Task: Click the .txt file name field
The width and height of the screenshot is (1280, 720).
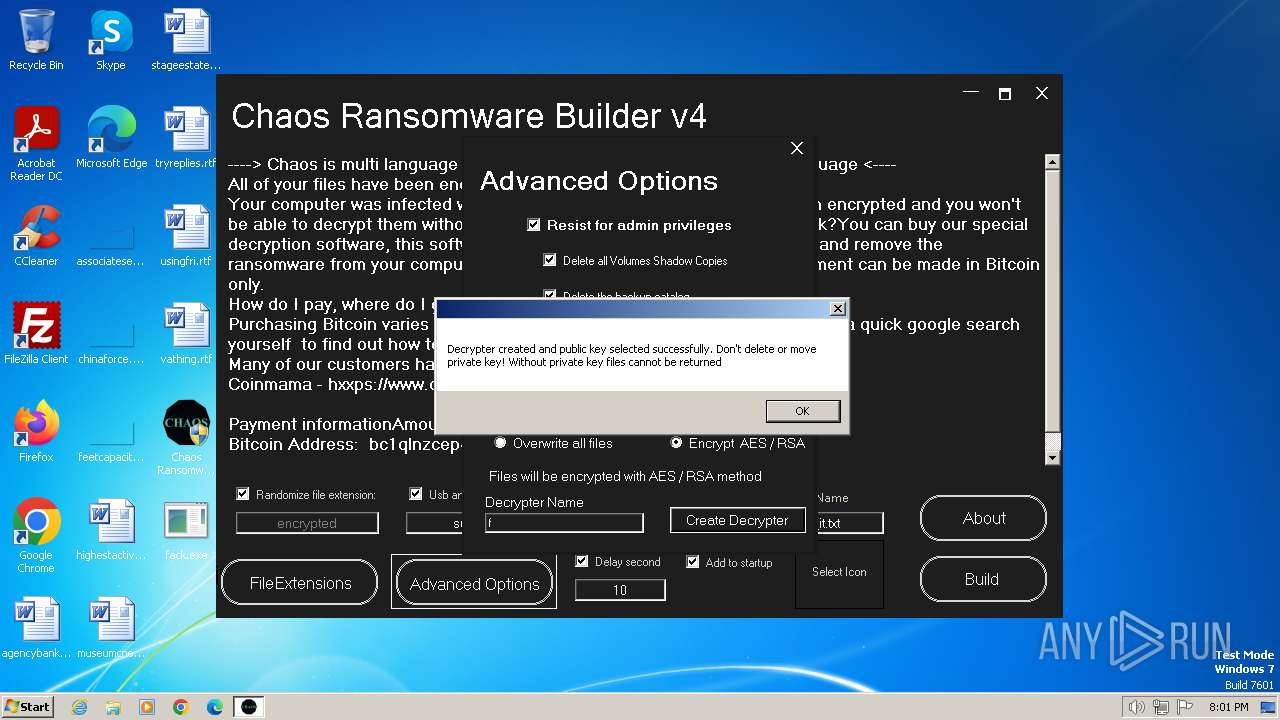Action: click(850, 522)
